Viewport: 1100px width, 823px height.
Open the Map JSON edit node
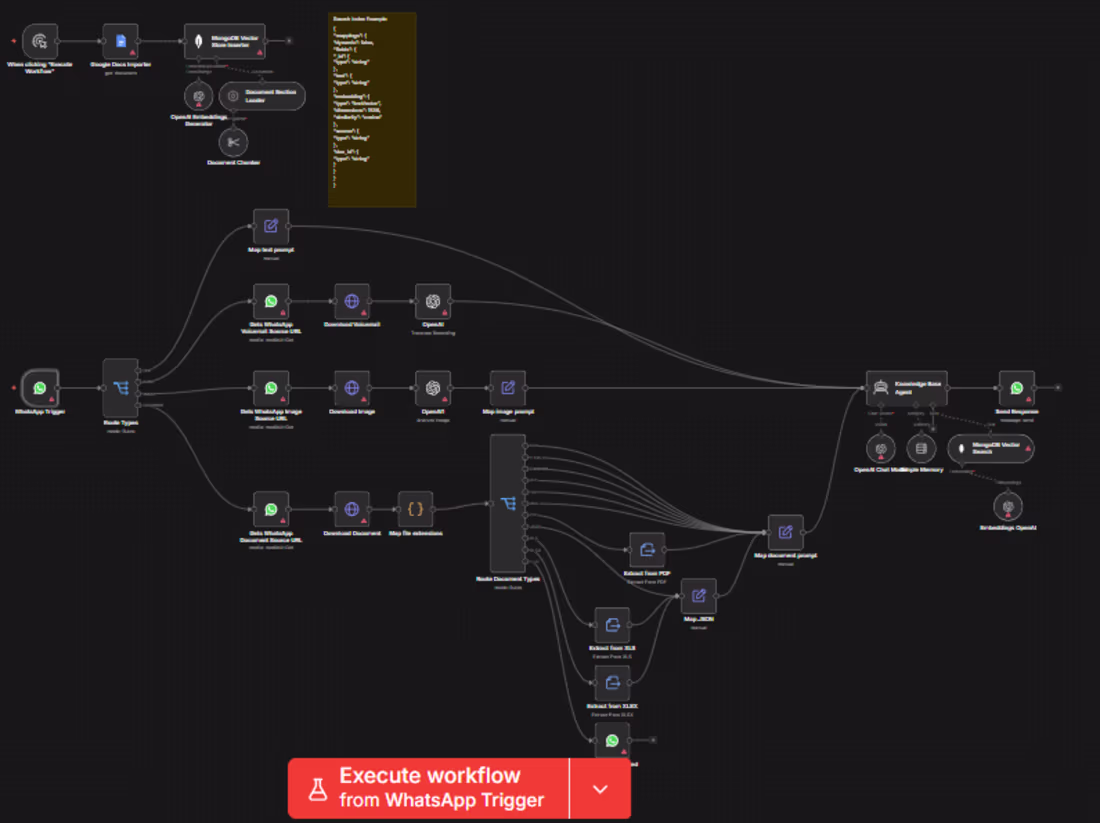[x=699, y=596]
